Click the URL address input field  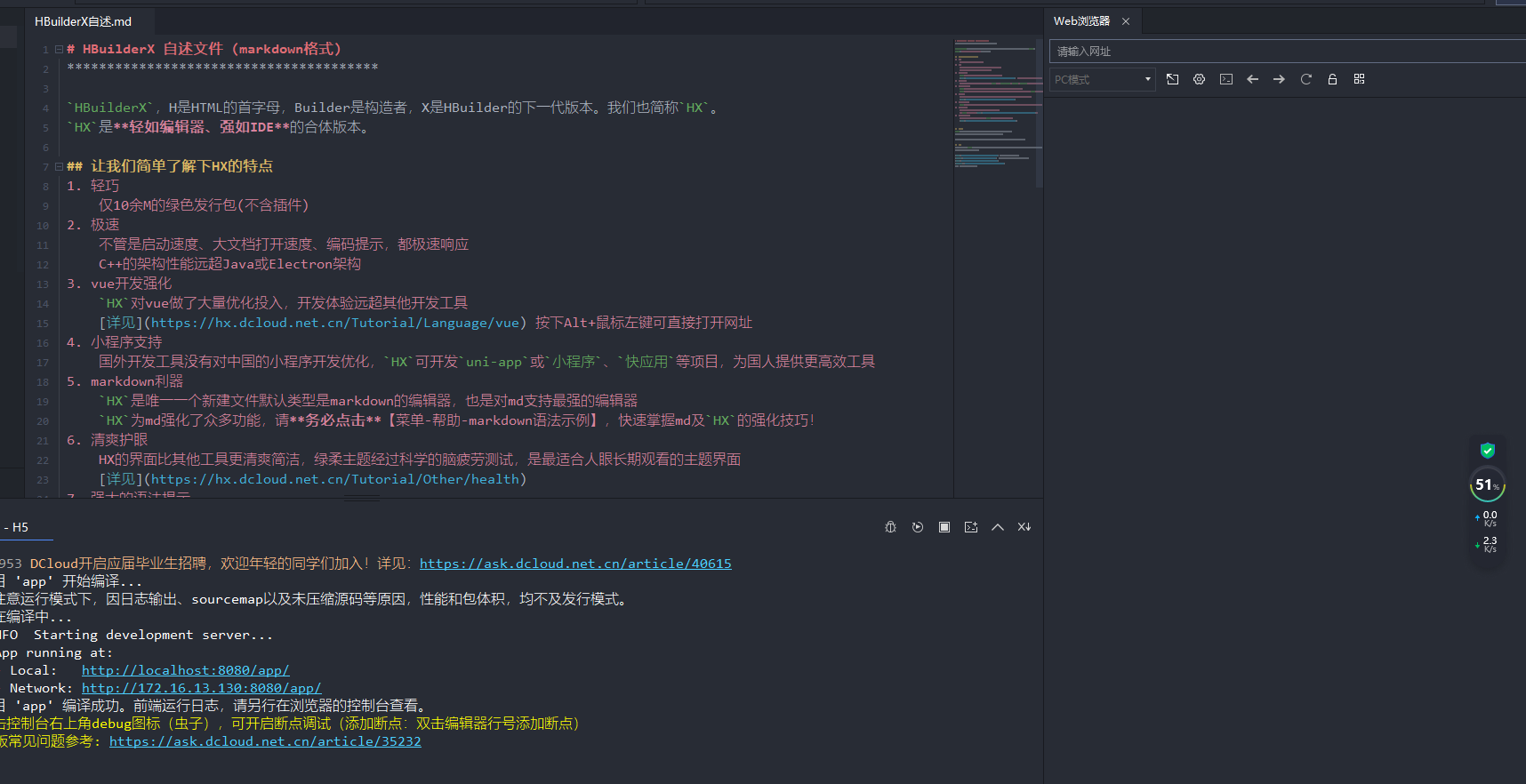[1281, 52]
